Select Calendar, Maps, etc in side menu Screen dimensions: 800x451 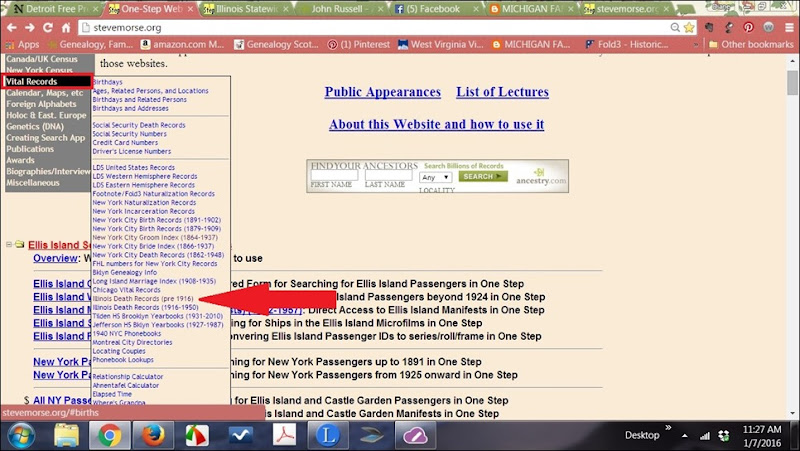coord(44,93)
